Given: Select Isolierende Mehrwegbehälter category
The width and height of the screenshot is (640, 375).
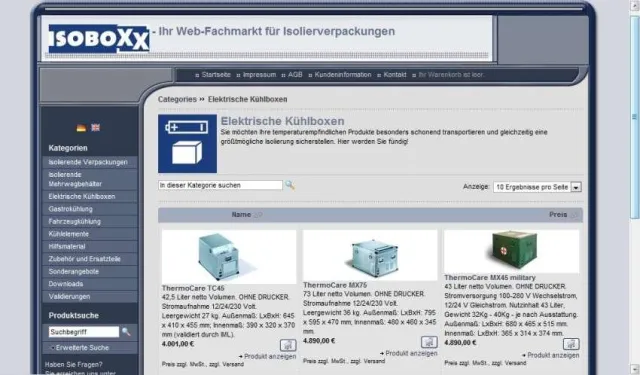Looking at the screenshot, I should (90, 179).
